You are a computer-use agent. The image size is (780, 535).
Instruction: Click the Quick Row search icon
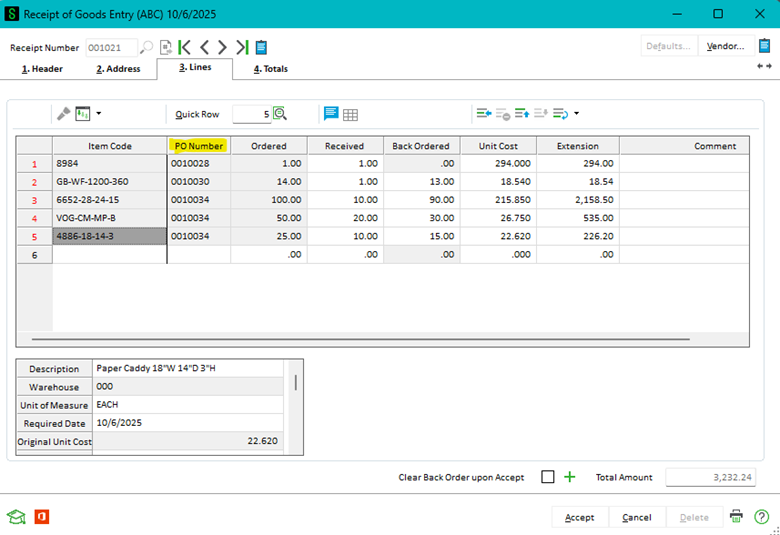point(280,114)
